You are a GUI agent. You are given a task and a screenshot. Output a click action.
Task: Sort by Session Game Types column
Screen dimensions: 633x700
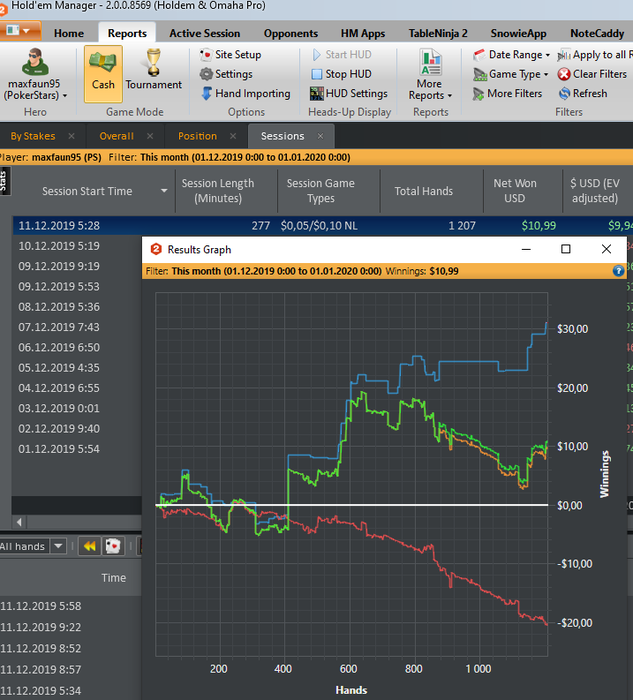click(x=321, y=191)
